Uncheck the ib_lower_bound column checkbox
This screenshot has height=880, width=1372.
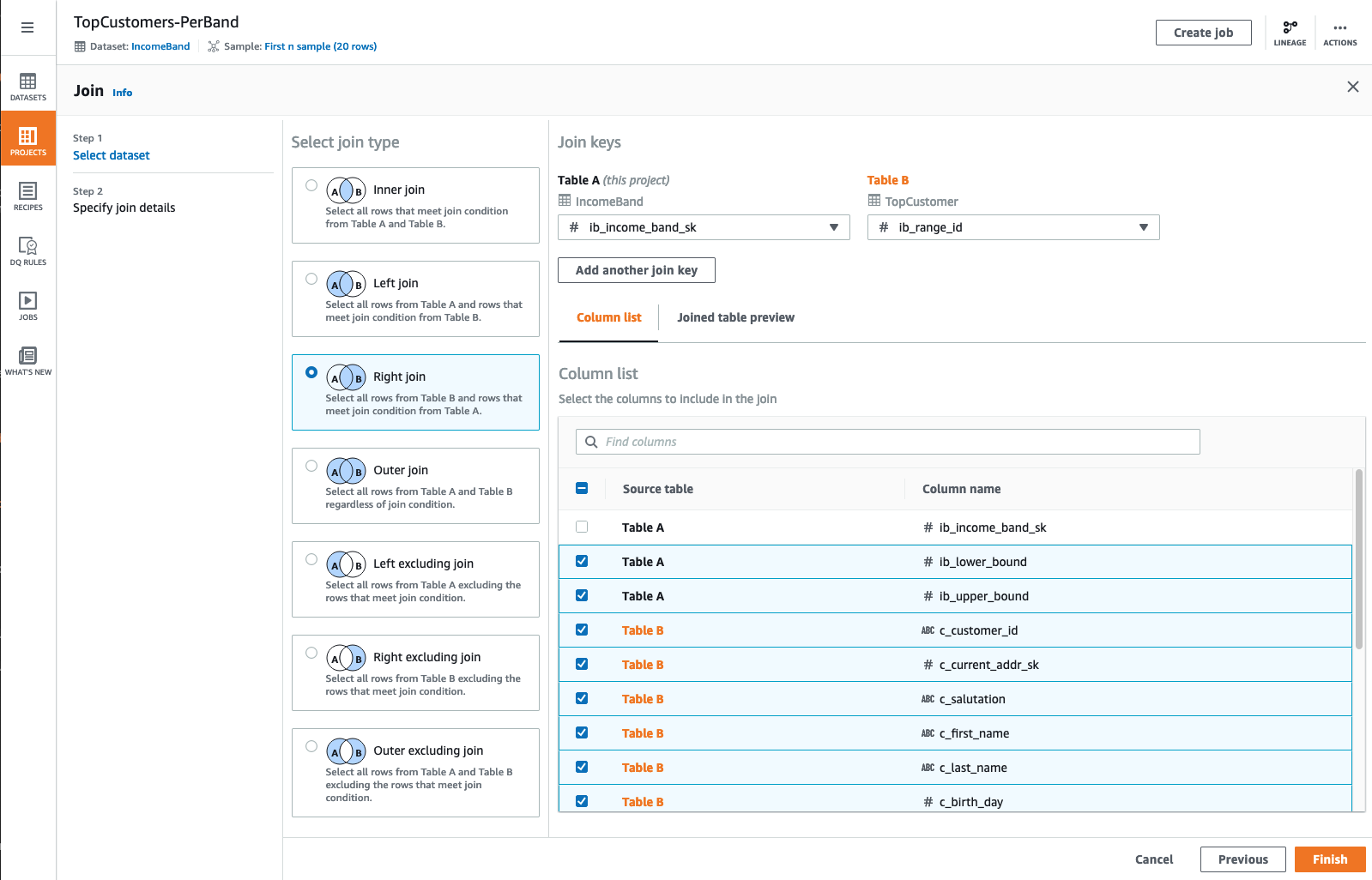pyautogui.click(x=582, y=561)
